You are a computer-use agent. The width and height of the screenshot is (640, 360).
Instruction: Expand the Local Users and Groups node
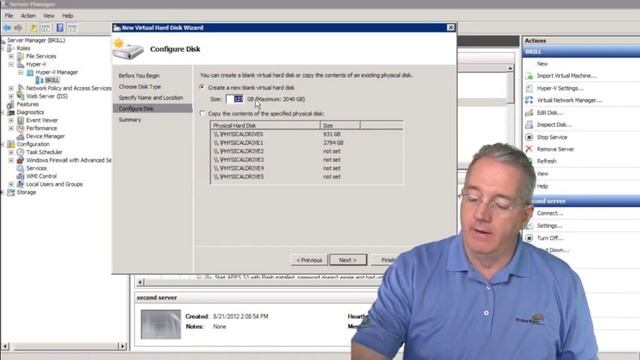(11, 184)
